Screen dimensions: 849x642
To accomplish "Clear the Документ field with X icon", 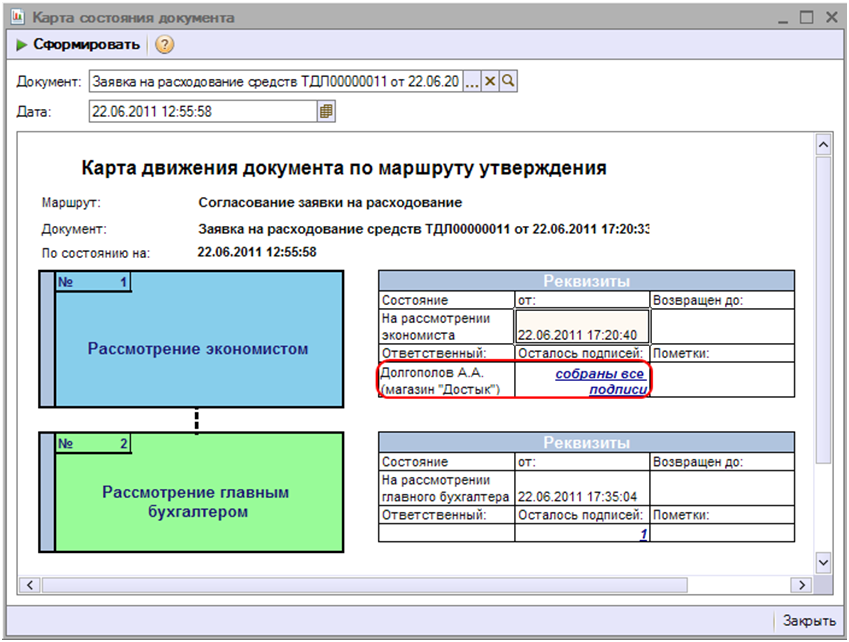I will (x=491, y=81).
